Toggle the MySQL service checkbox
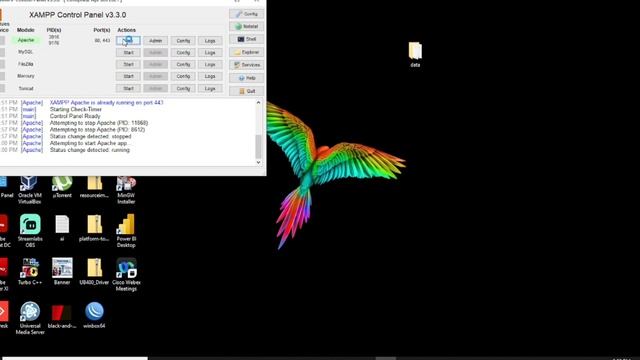Screen dimensions: 640x360 pos(2,52)
